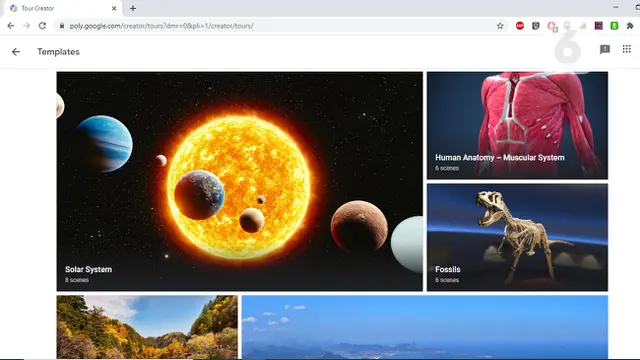Open the Fossils template
640x360 pixels.
tap(517, 237)
